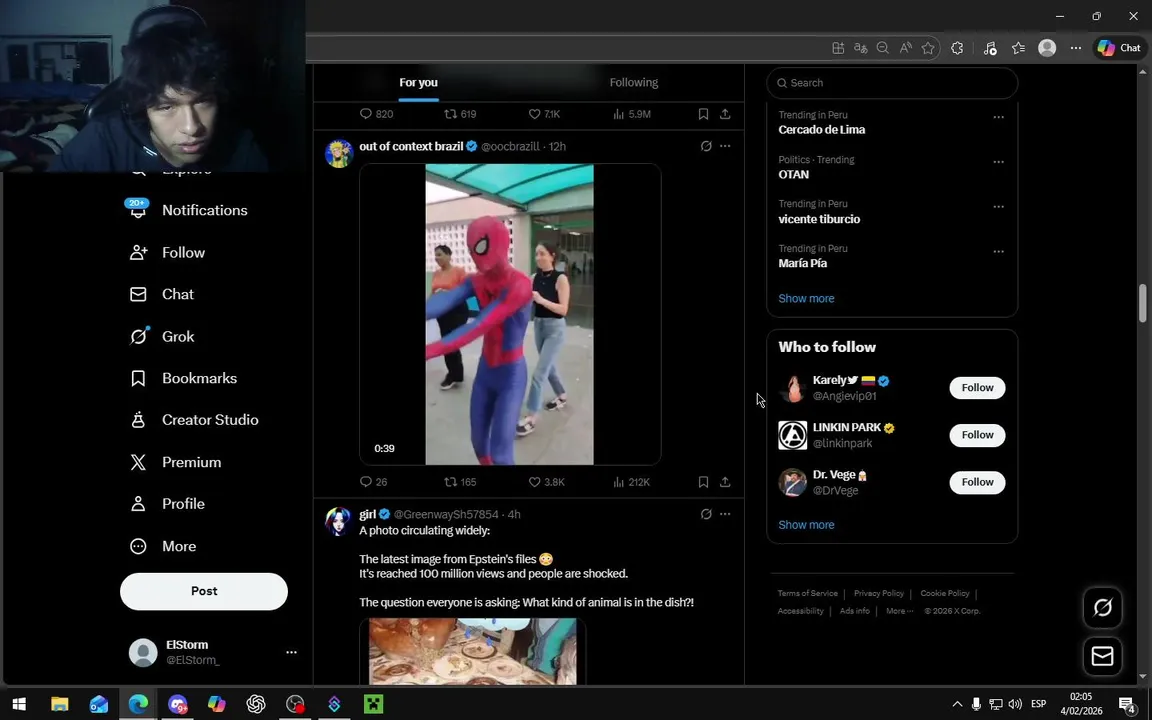Go to Profile page
This screenshot has width=1152, height=720.
pyautogui.click(x=168, y=504)
